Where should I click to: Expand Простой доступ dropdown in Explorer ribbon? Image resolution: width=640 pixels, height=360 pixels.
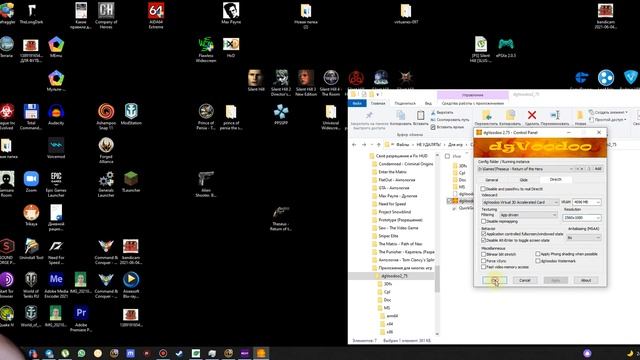click(607, 120)
